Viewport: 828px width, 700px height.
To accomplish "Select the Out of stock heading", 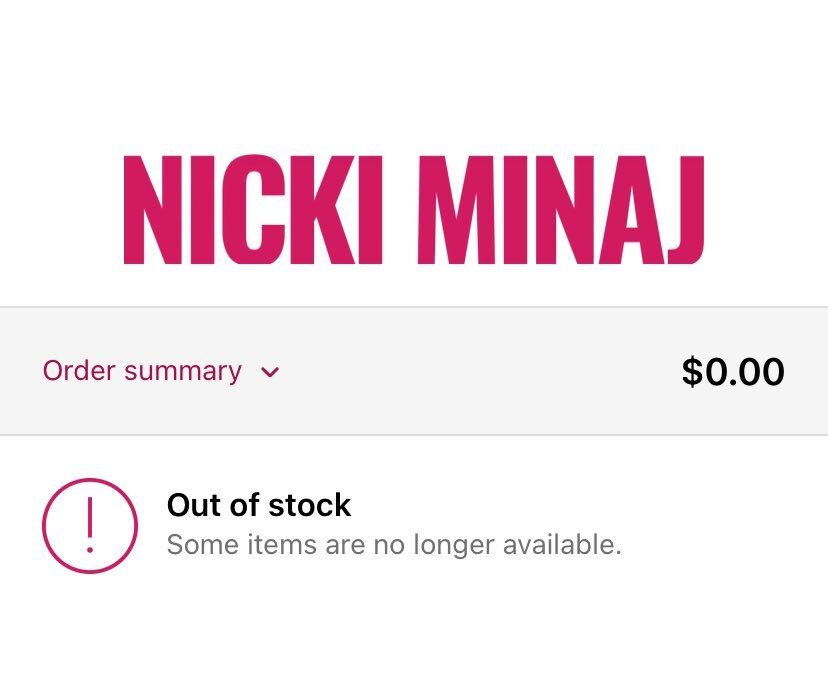I will pos(258,505).
